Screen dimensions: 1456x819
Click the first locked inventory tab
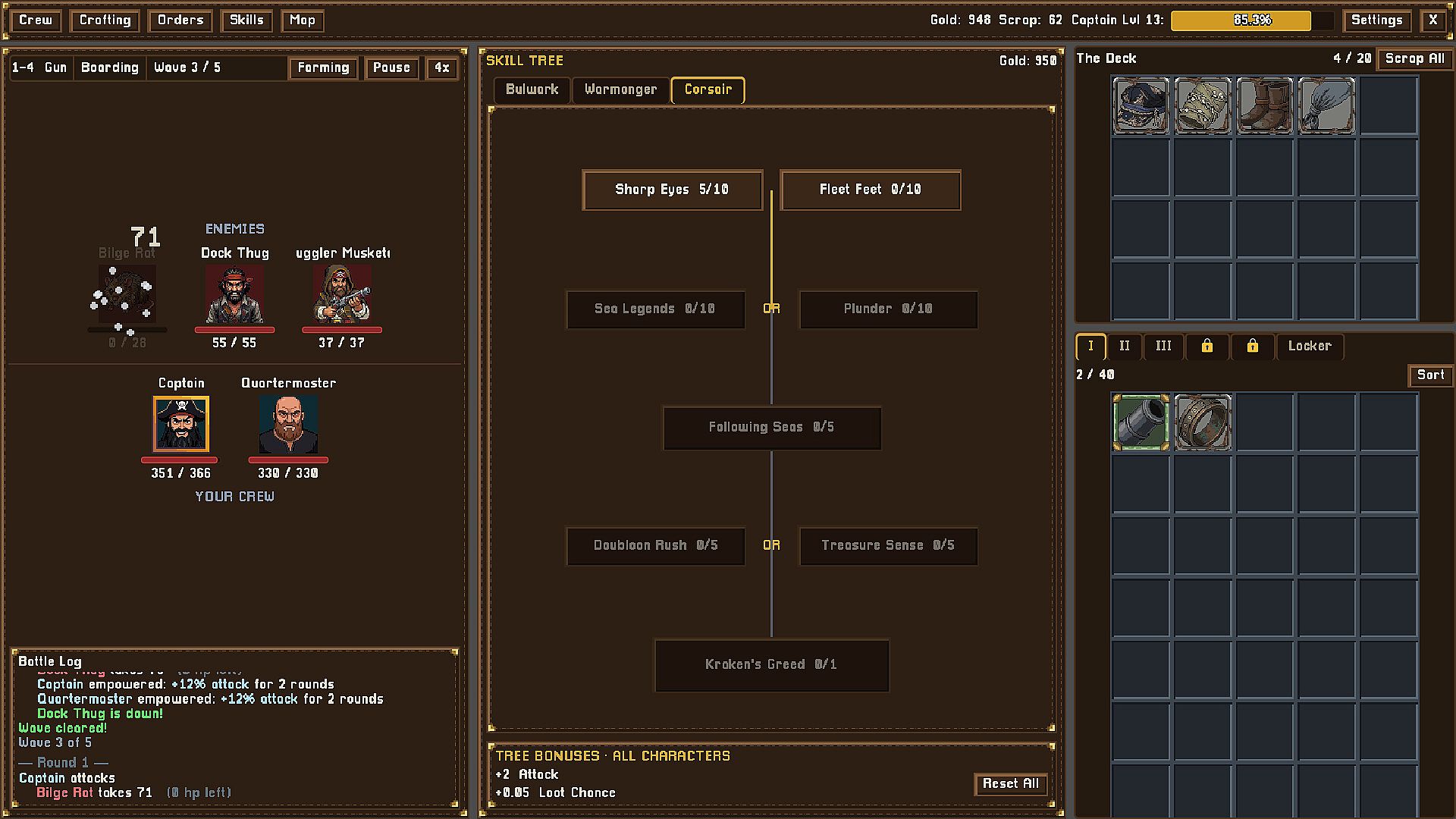tap(1207, 347)
